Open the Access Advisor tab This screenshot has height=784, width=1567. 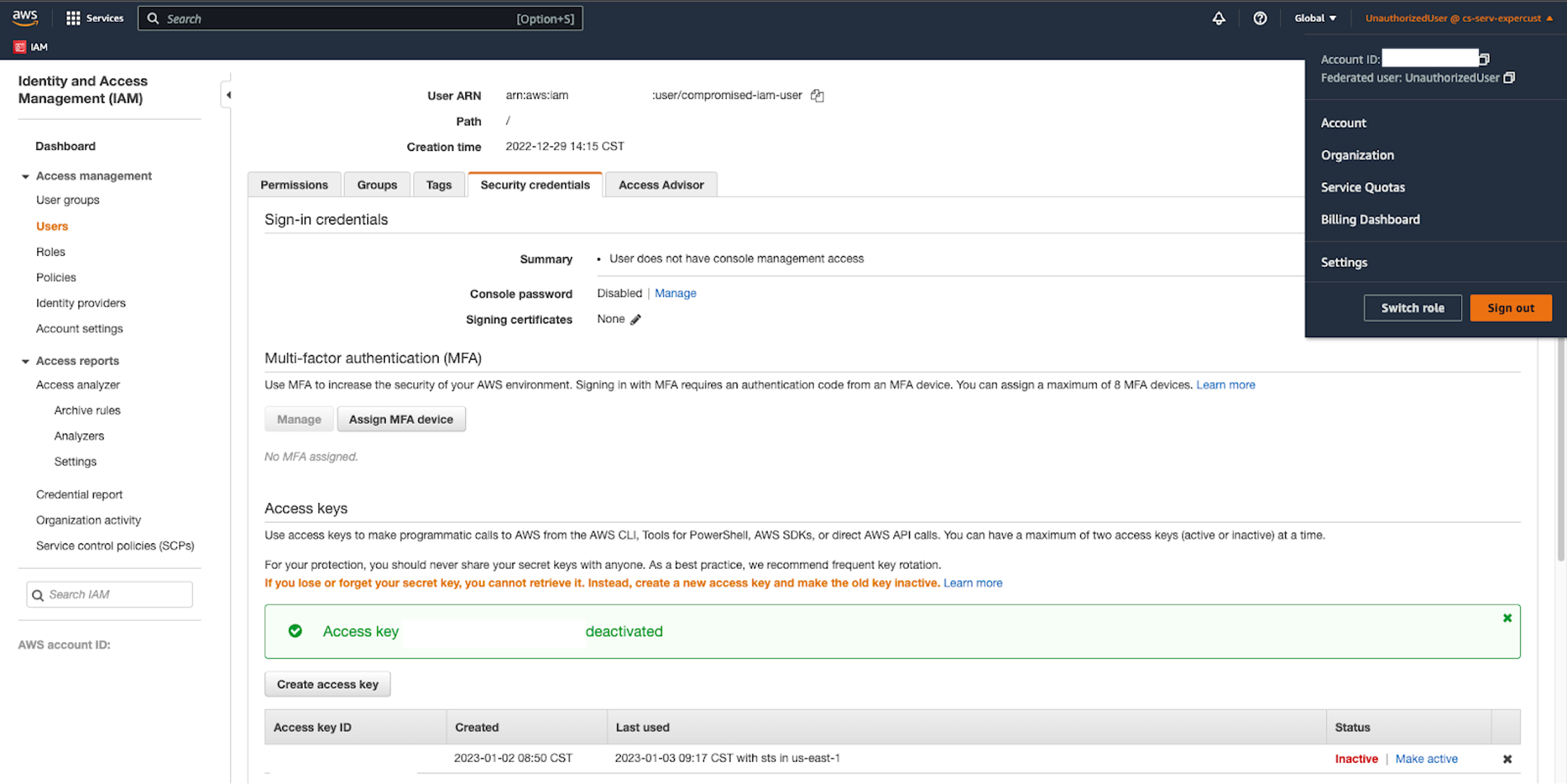(x=661, y=185)
